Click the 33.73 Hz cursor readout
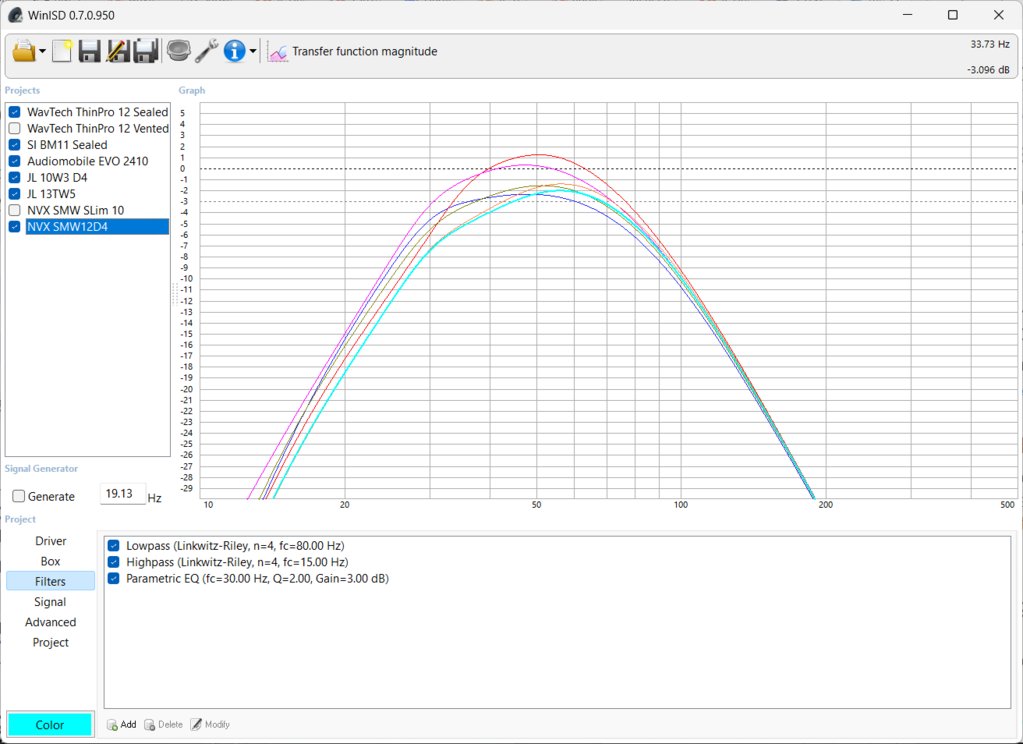Image resolution: width=1023 pixels, height=744 pixels. [x=990, y=44]
